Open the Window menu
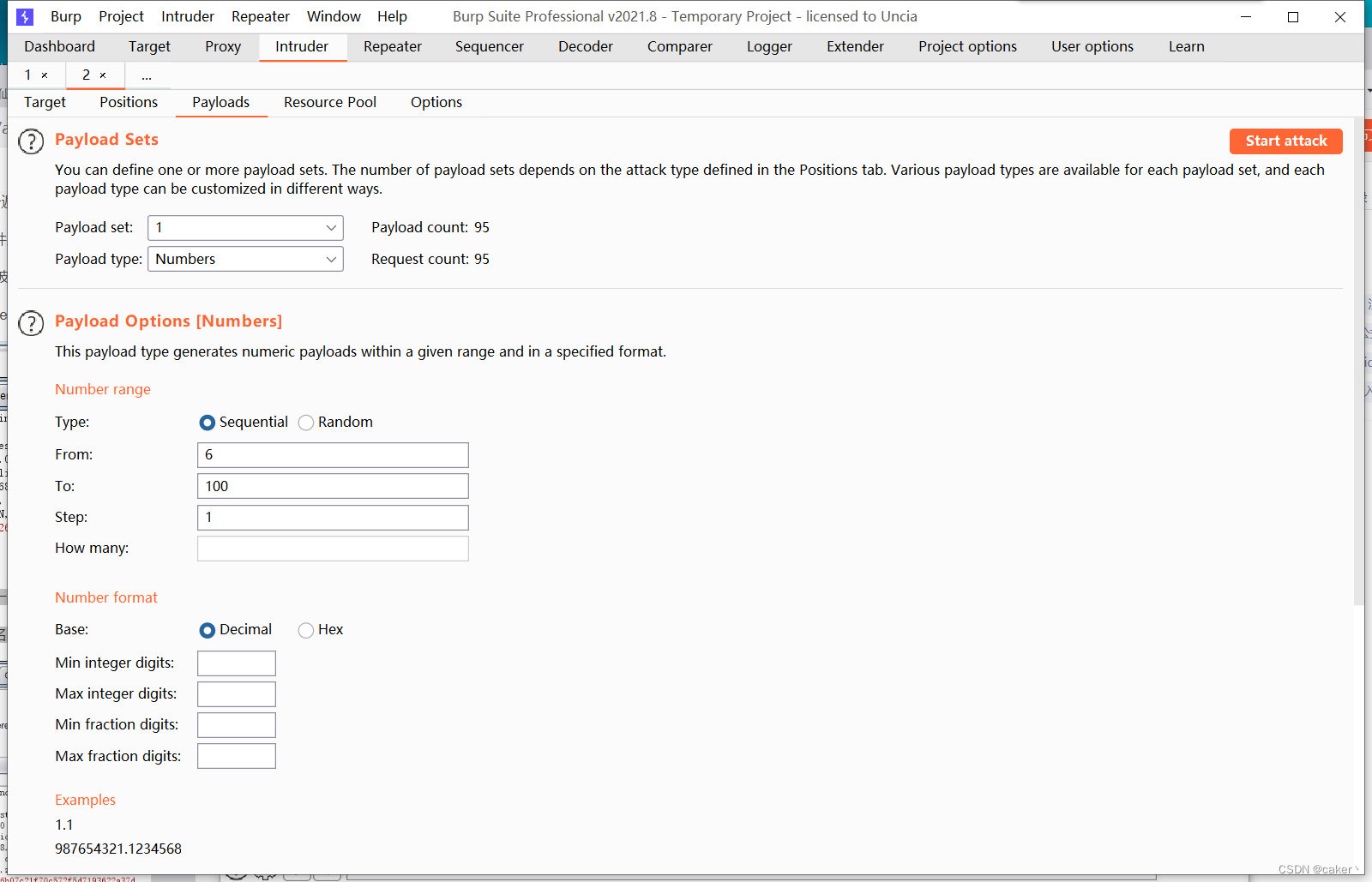Image resolution: width=1372 pixels, height=882 pixels. pos(334,16)
